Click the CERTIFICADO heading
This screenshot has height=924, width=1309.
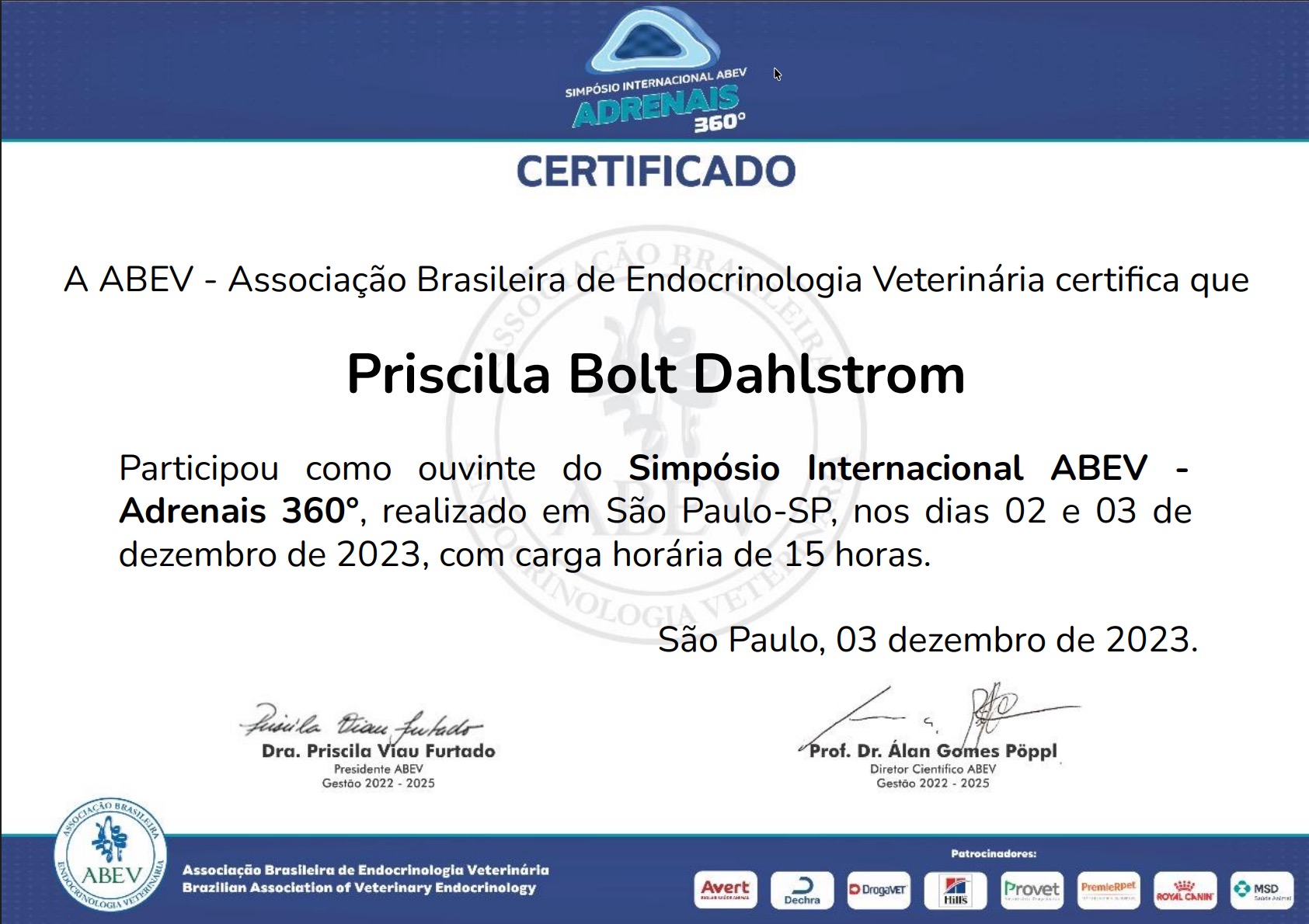coord(656,172)
